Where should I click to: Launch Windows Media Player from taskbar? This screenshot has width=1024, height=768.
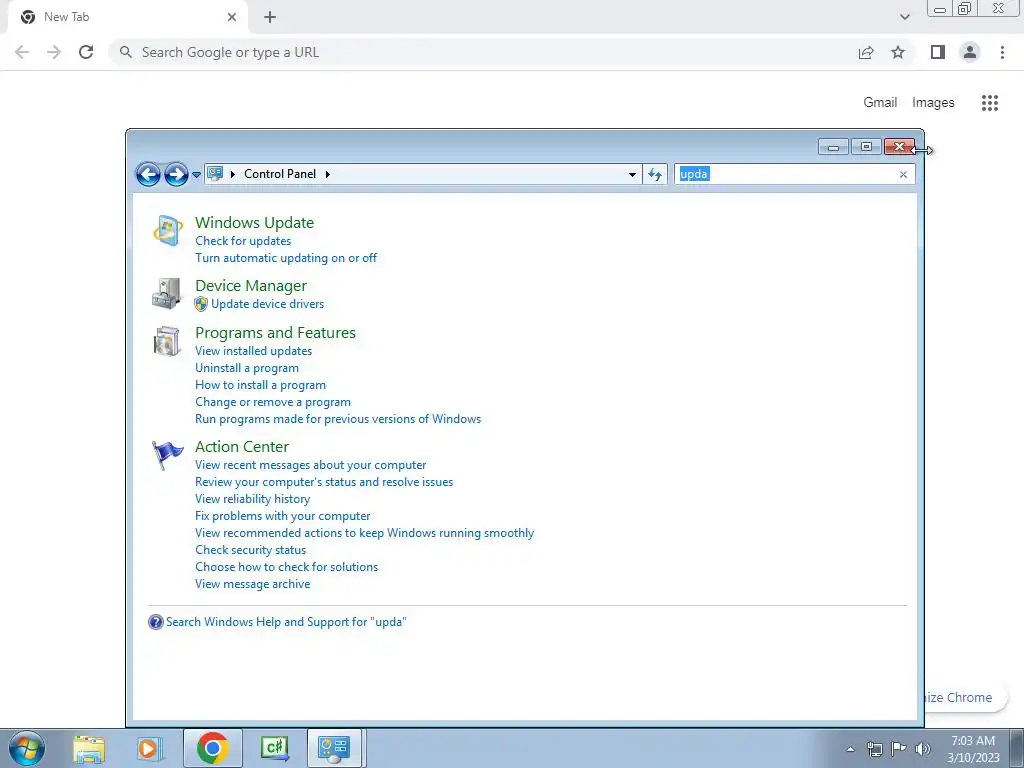click(150, 748)
